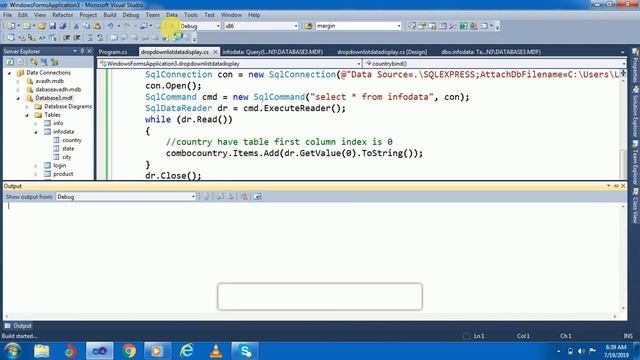Open the Team Explorer side tab

(636, 163)
